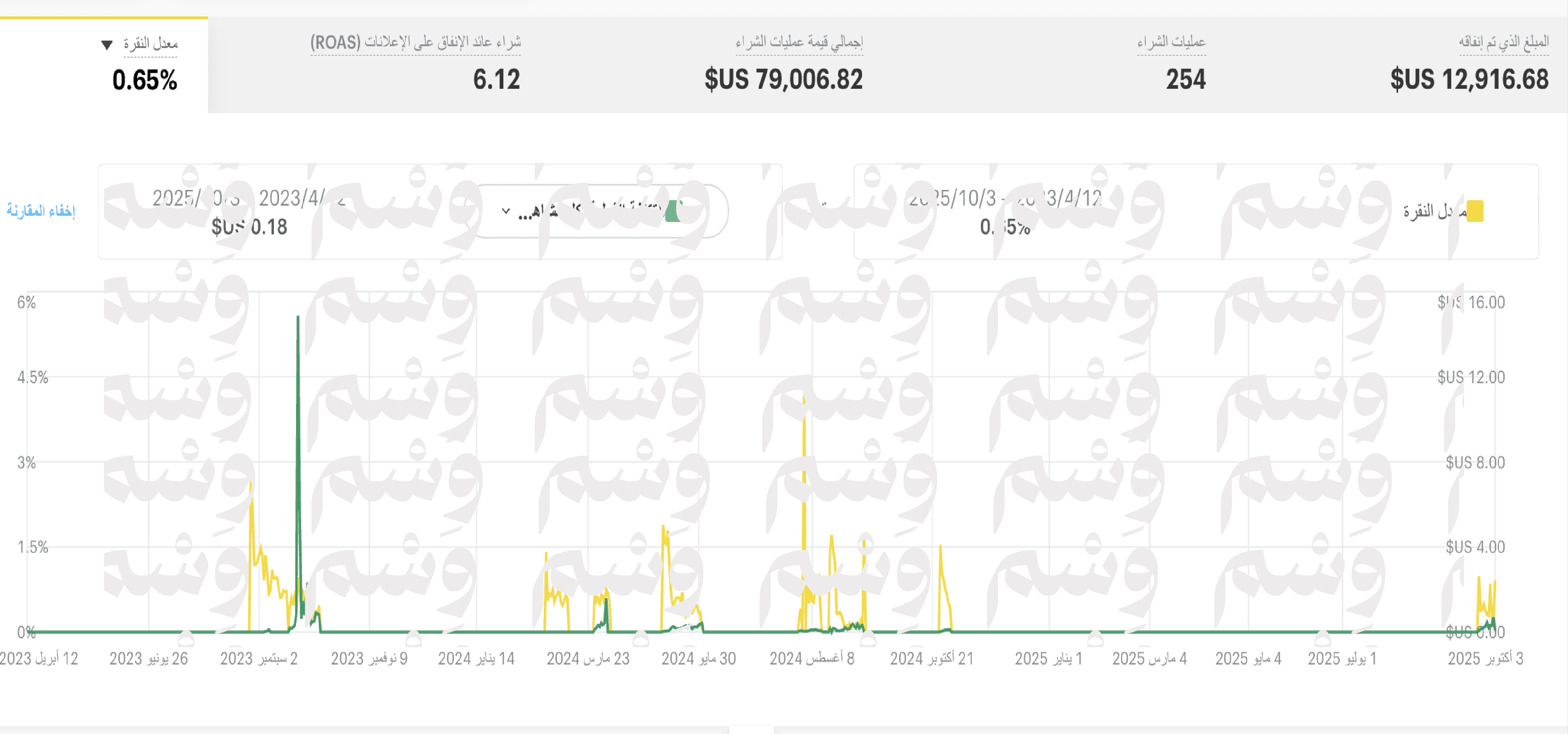Click the $US 0.18 comparison value

pyautogui.click(x=249, y=227)
